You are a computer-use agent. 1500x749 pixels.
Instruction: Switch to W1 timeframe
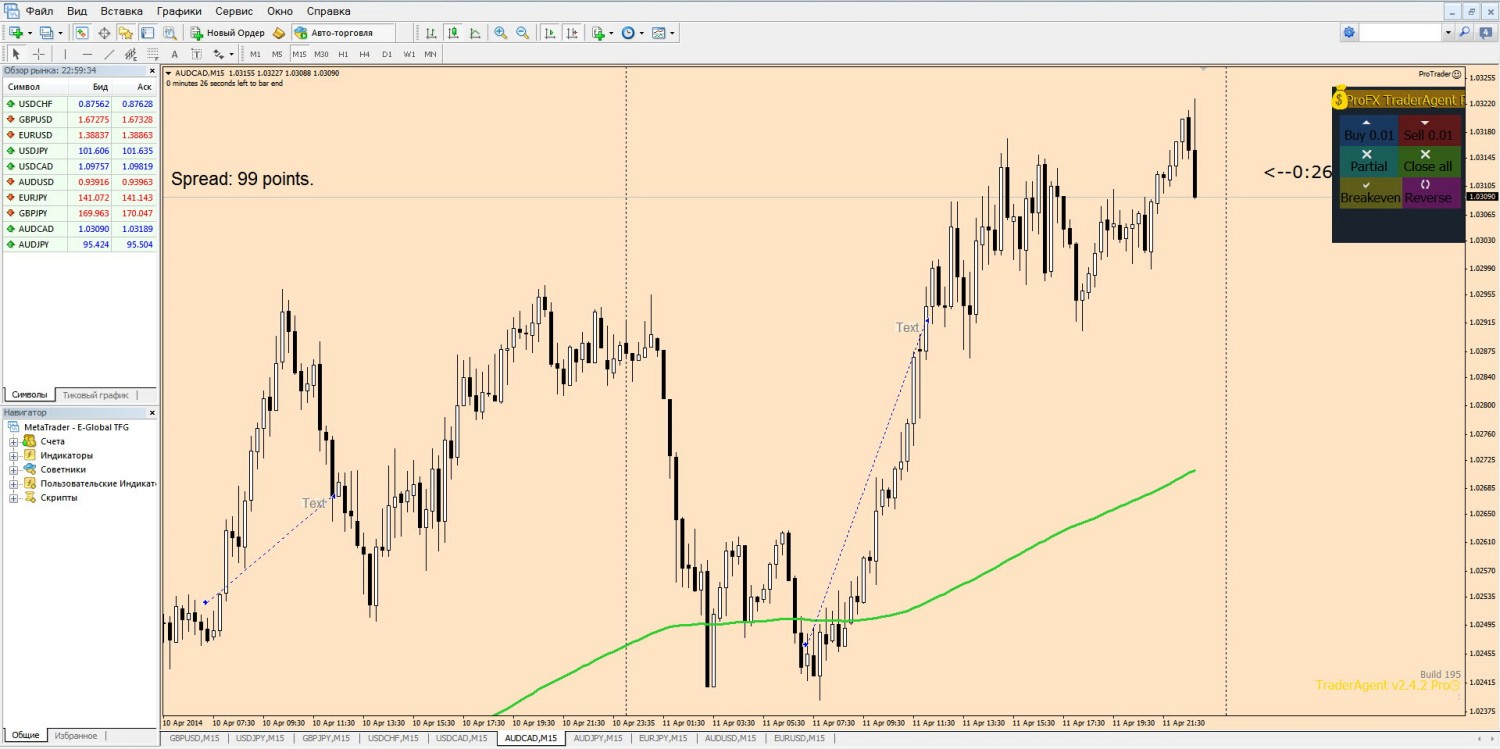tap(410, 54)
